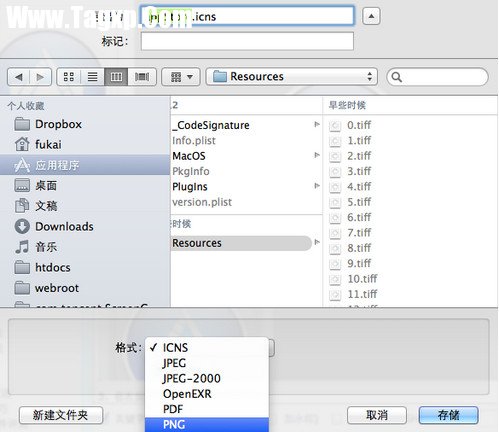499x432 pixels.
Task: Go back with the left arrow button
Action: click(18, 77)
